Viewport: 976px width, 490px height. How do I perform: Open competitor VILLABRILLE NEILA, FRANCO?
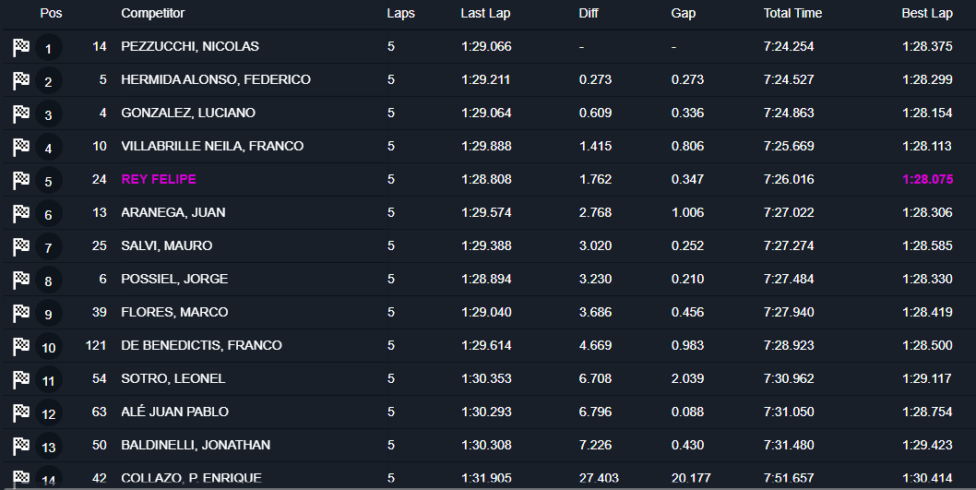[x=212, y=146]
